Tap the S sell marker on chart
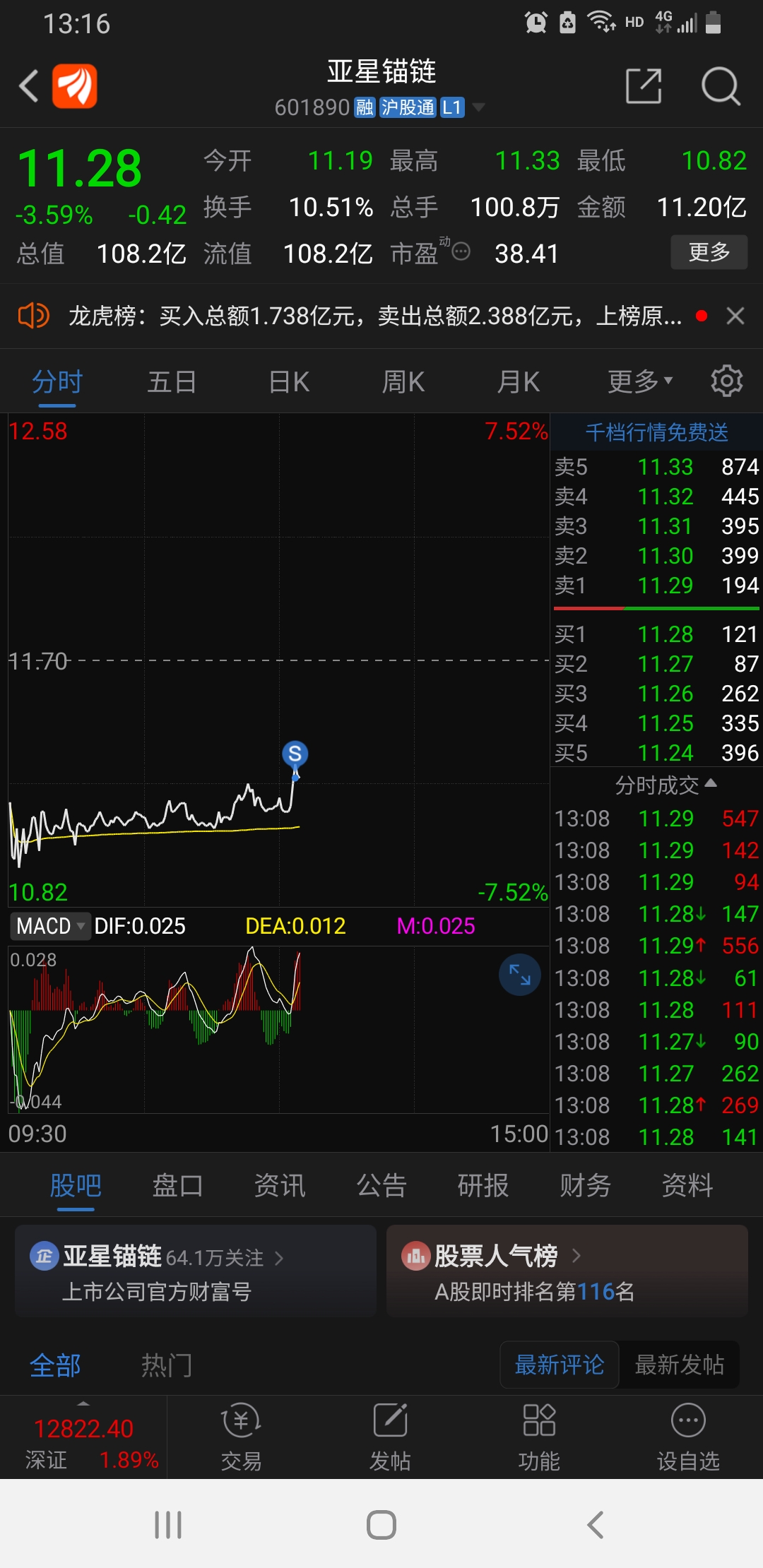 (295, 754)
